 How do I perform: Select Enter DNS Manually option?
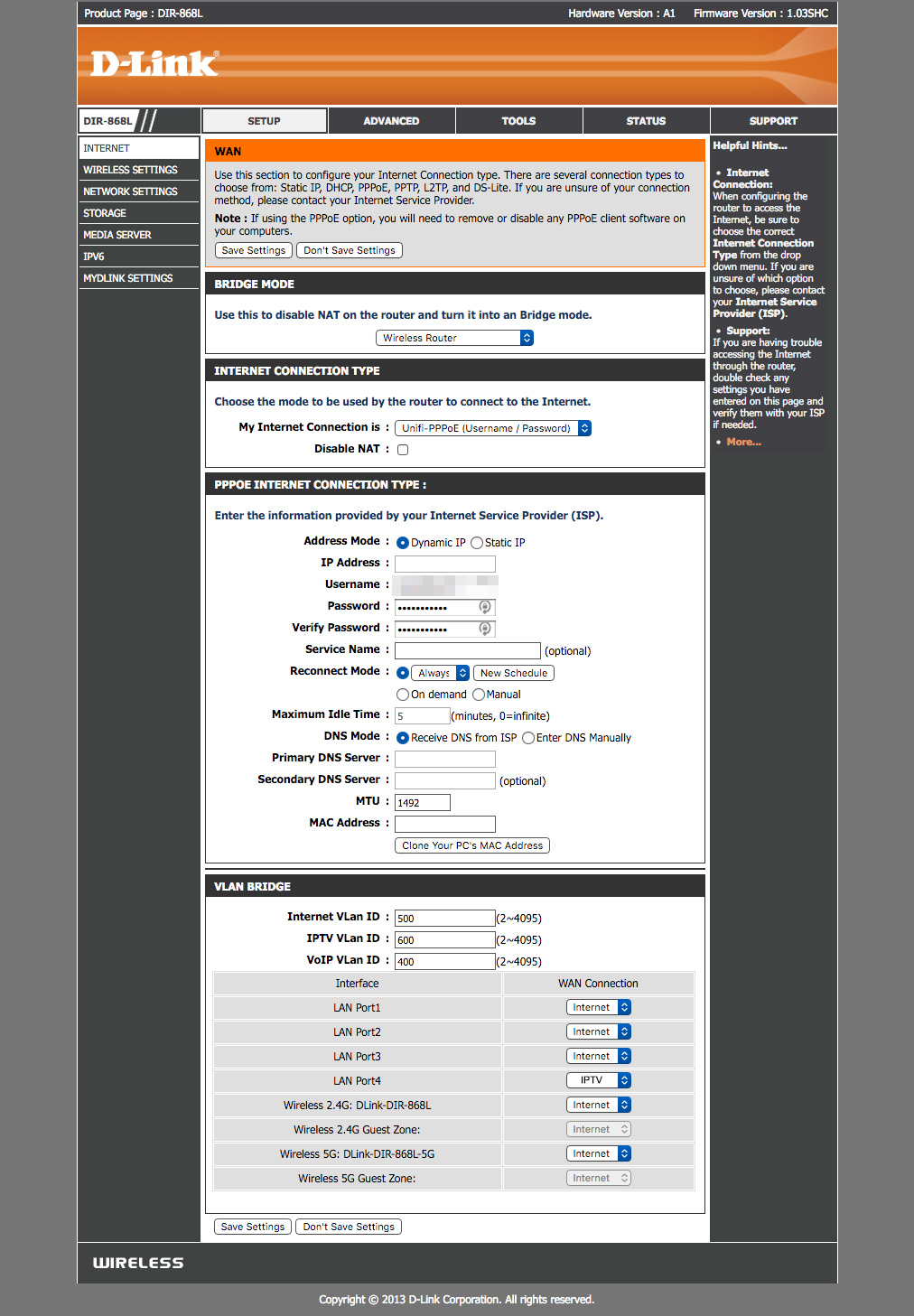528,738
